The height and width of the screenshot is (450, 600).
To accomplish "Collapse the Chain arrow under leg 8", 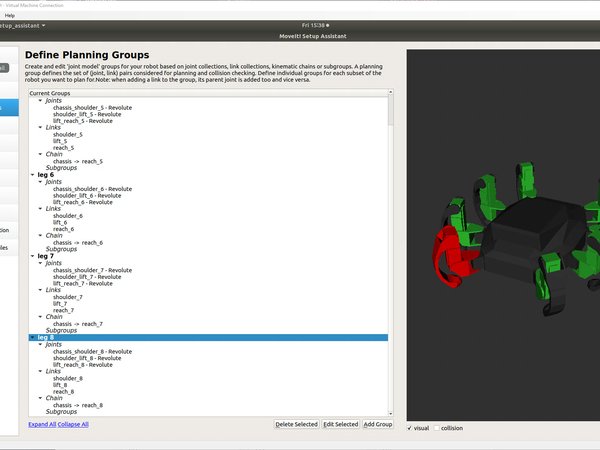I will click(x=41, y=398).
